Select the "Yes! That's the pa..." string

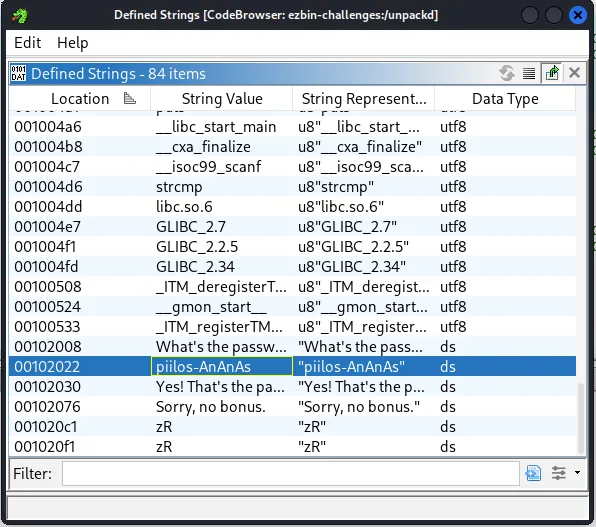[x=220, y=387]
